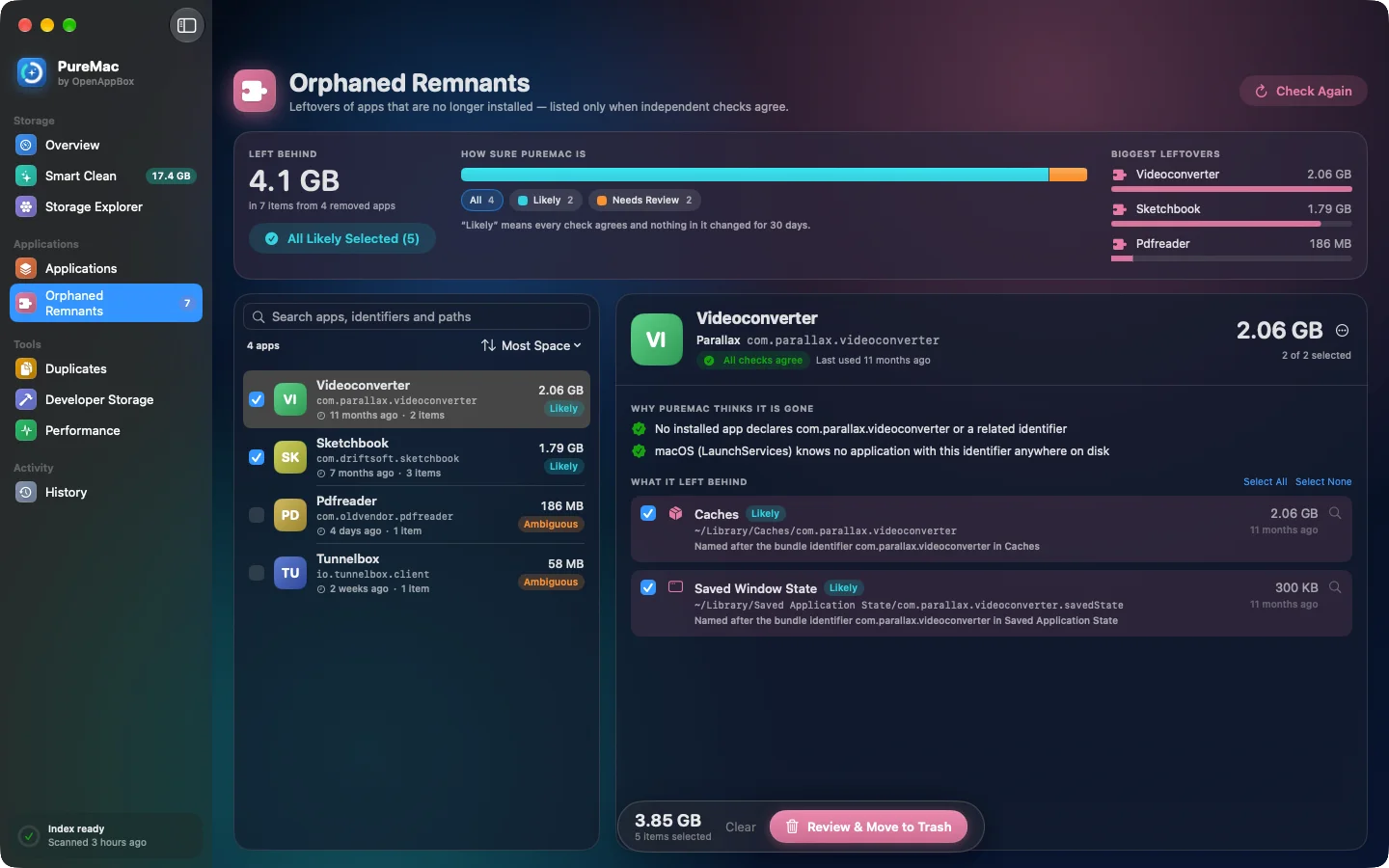Click the Sketchbook SK app icon
This screenshot has width=1389, height=868.
click(290, 457)
